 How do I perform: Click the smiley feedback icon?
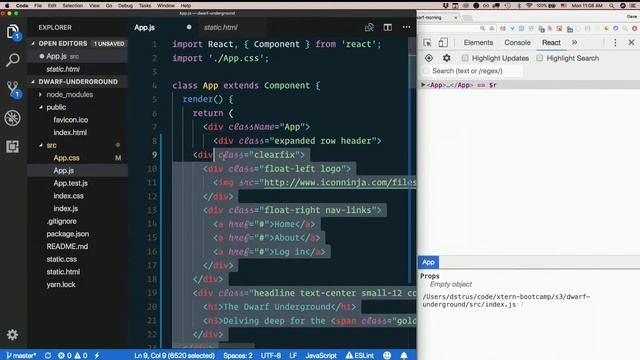point(387,356)
